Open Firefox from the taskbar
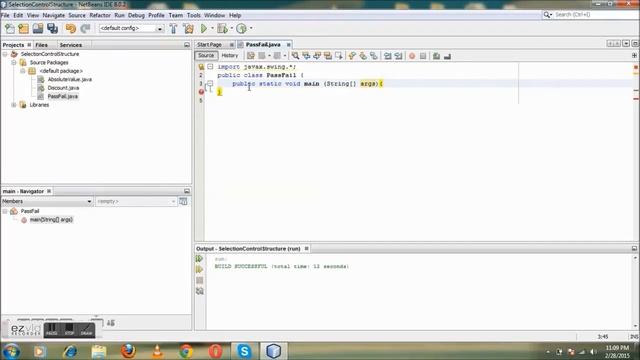Image resolution: width=640 pixels, height=360 pixels. pyautogui.click(x=128, y=351)
